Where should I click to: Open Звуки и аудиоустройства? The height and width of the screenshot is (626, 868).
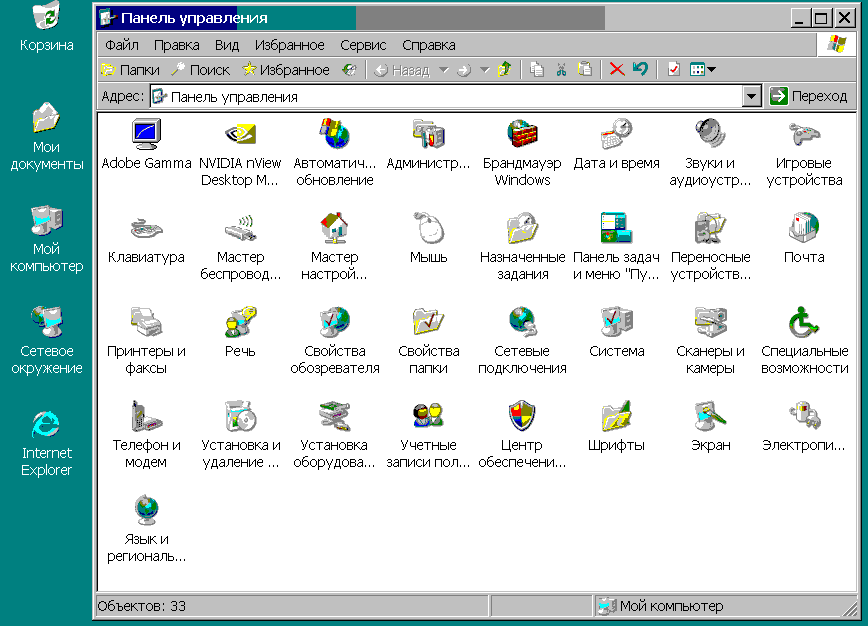(710, 153)
